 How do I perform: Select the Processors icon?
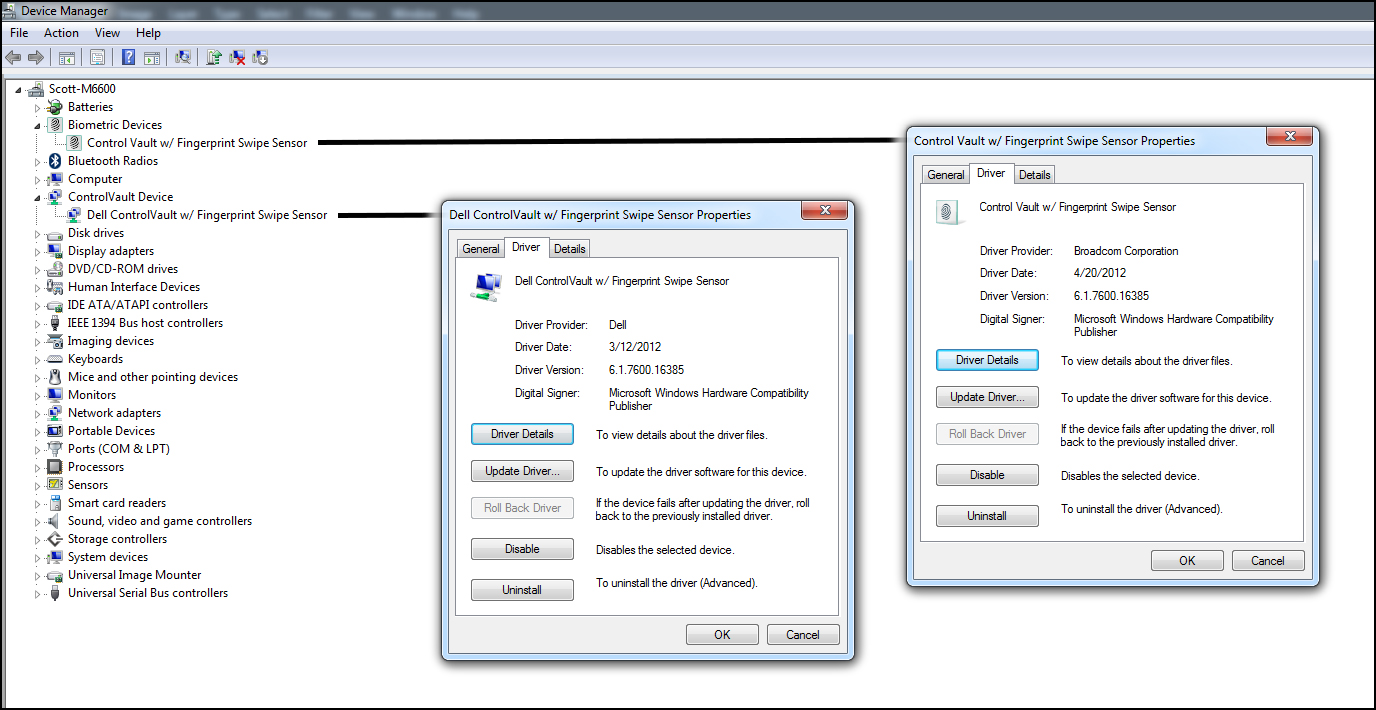tap(56, 467)
